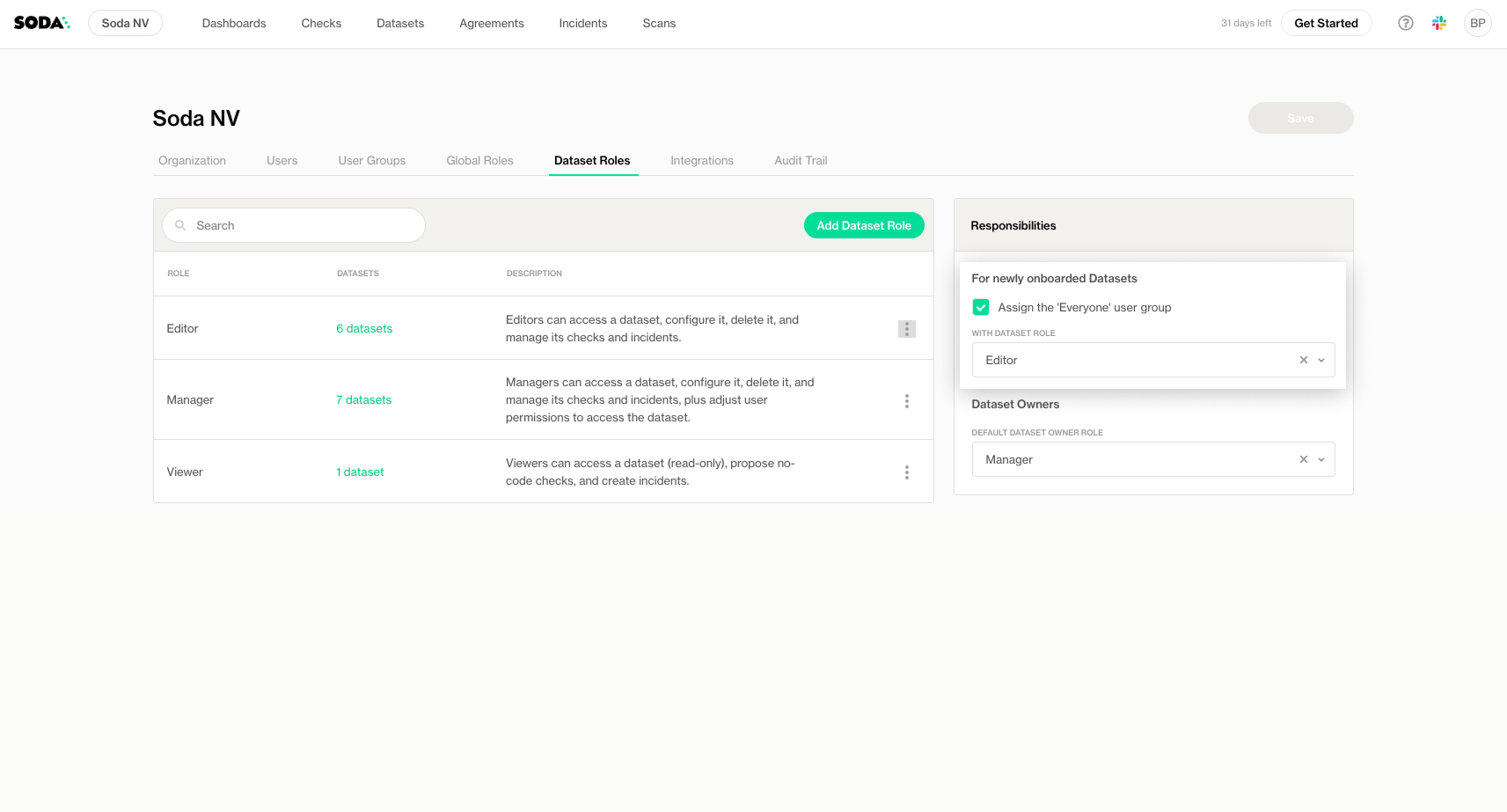Open Editor role three-dot menu
The width and height of the screenshot is (1507, 812).
906,329
